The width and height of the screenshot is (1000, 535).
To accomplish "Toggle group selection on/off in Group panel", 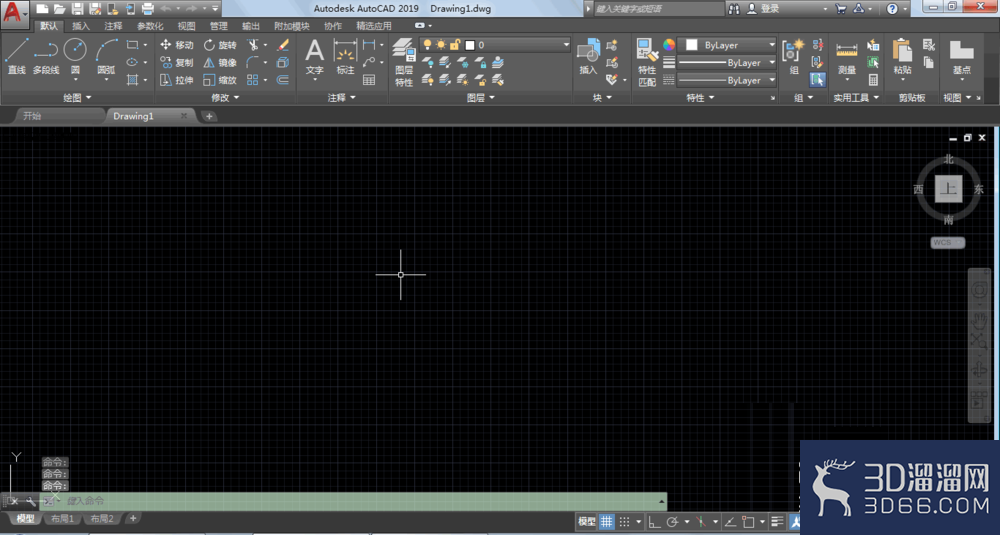I will coord(817,80).
